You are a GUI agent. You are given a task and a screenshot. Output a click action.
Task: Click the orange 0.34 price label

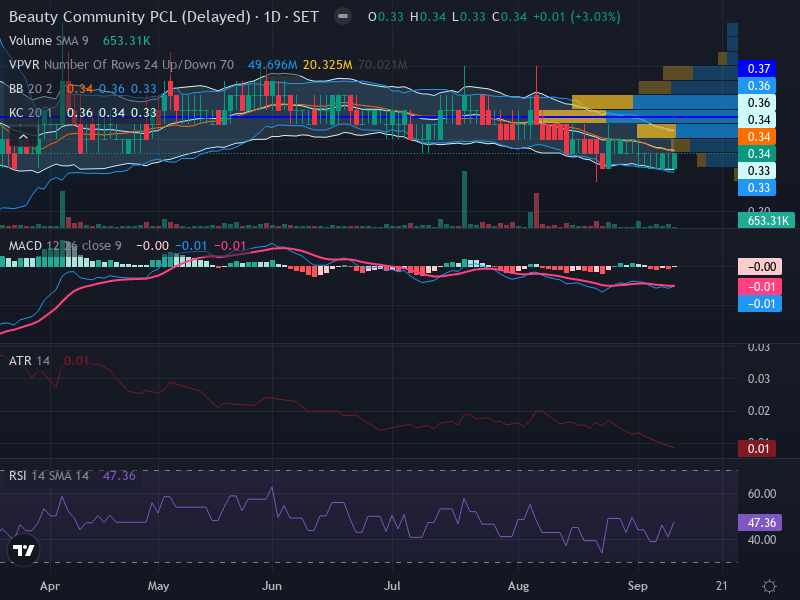[757, 137]
